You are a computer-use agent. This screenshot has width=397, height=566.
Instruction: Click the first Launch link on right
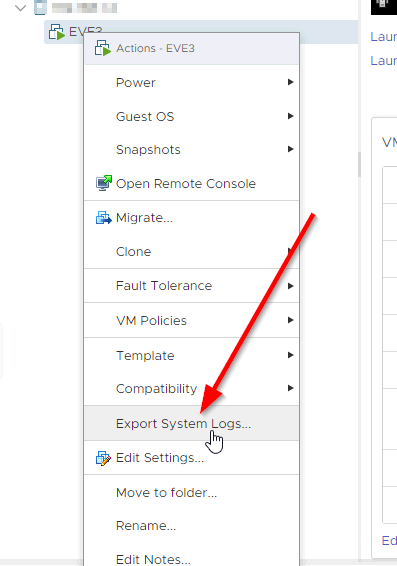[383, 36]
